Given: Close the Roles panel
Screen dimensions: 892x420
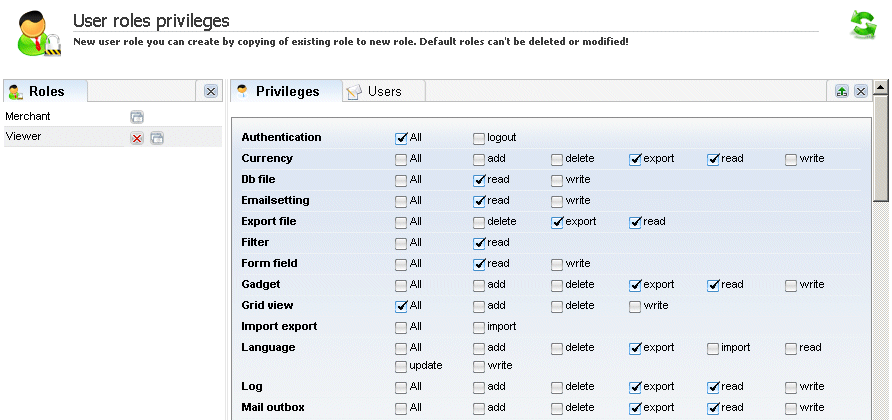Looking at the screenshot, I should click(210, 91).
